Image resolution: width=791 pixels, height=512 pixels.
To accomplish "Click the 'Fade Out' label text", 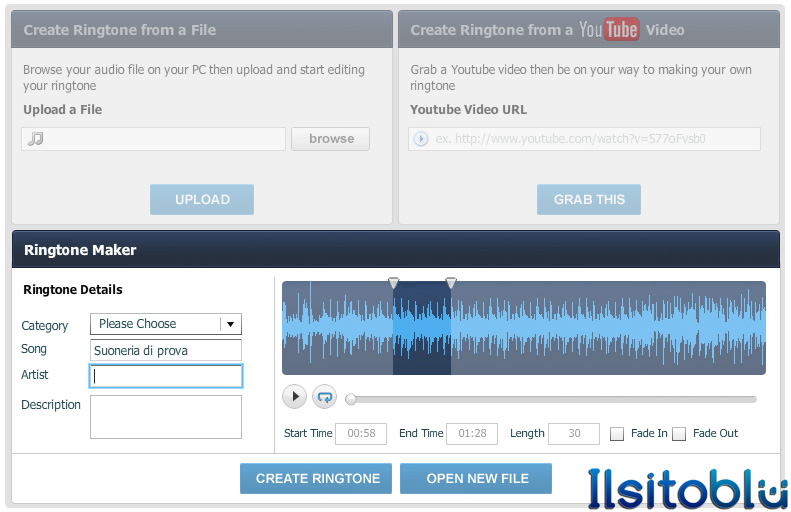I will tap(715, 433).
